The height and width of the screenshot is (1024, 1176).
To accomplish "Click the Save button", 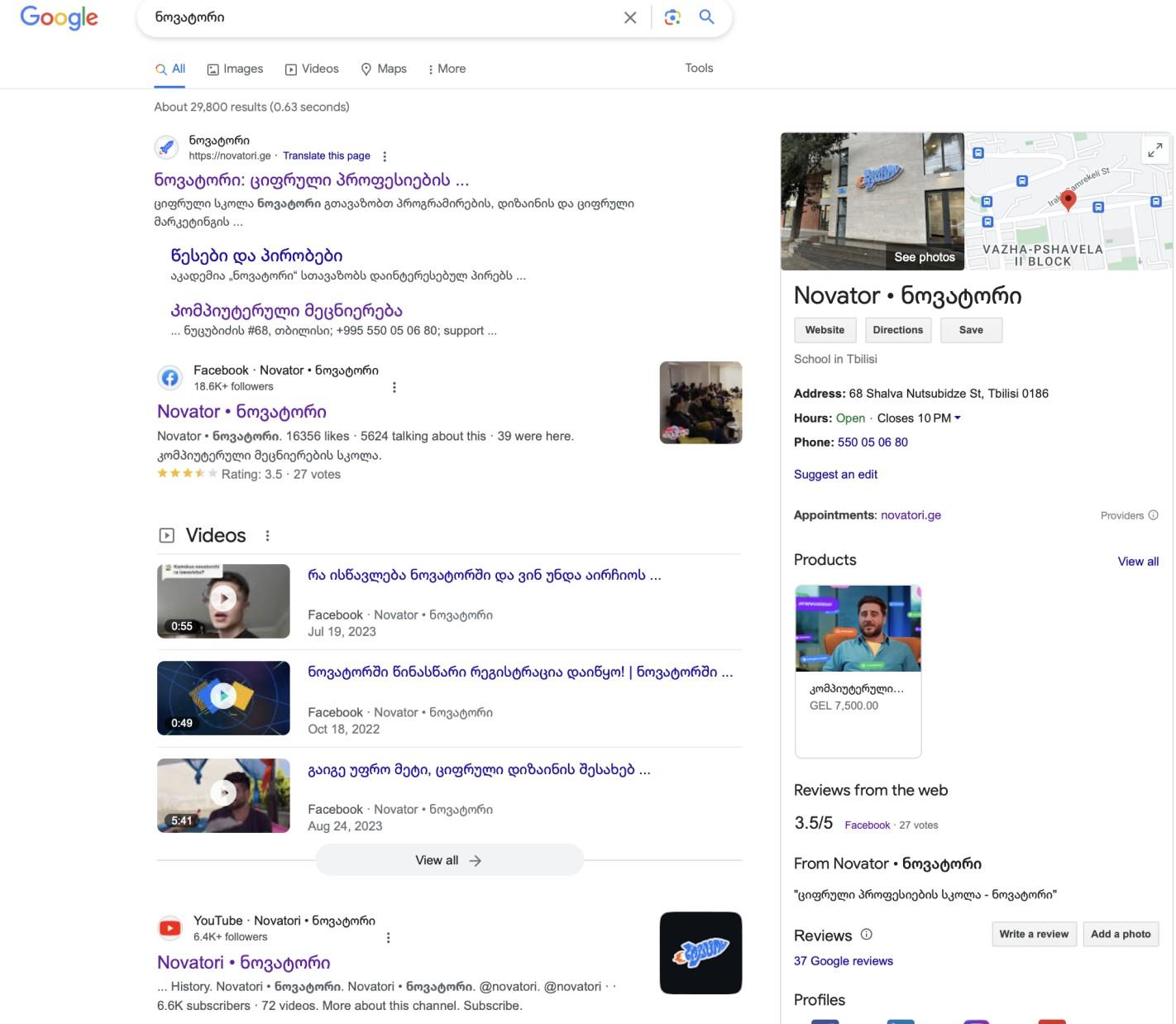I will [x=971, y=330].
